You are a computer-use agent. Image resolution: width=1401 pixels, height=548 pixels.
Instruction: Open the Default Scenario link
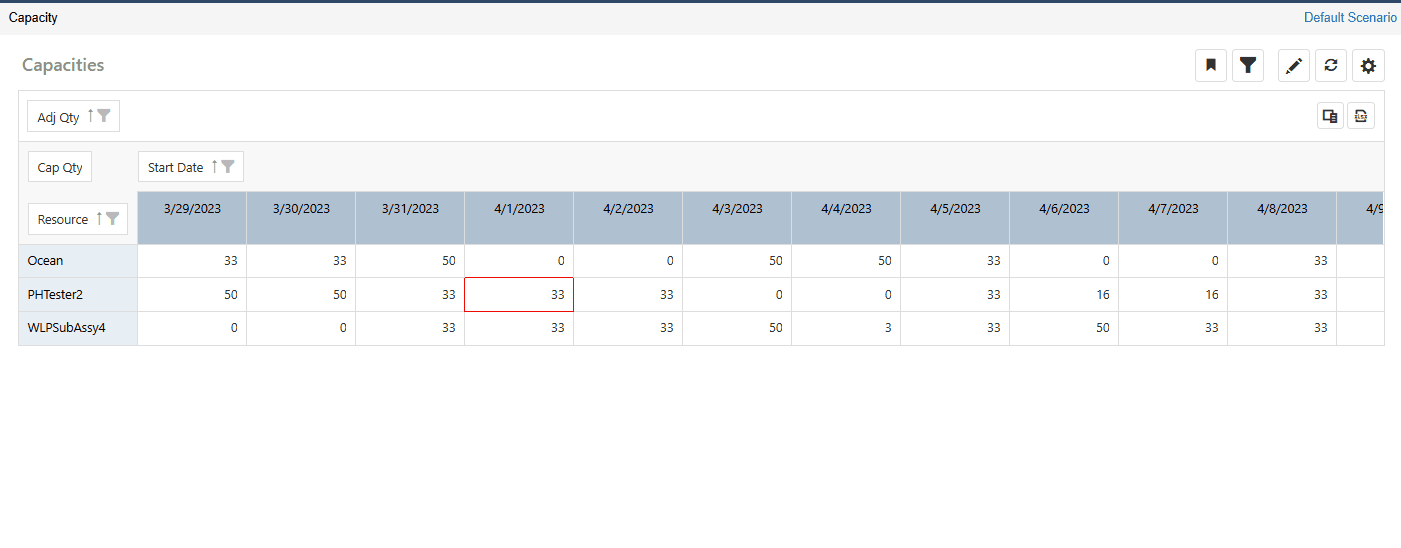[x=1349, y=18]
